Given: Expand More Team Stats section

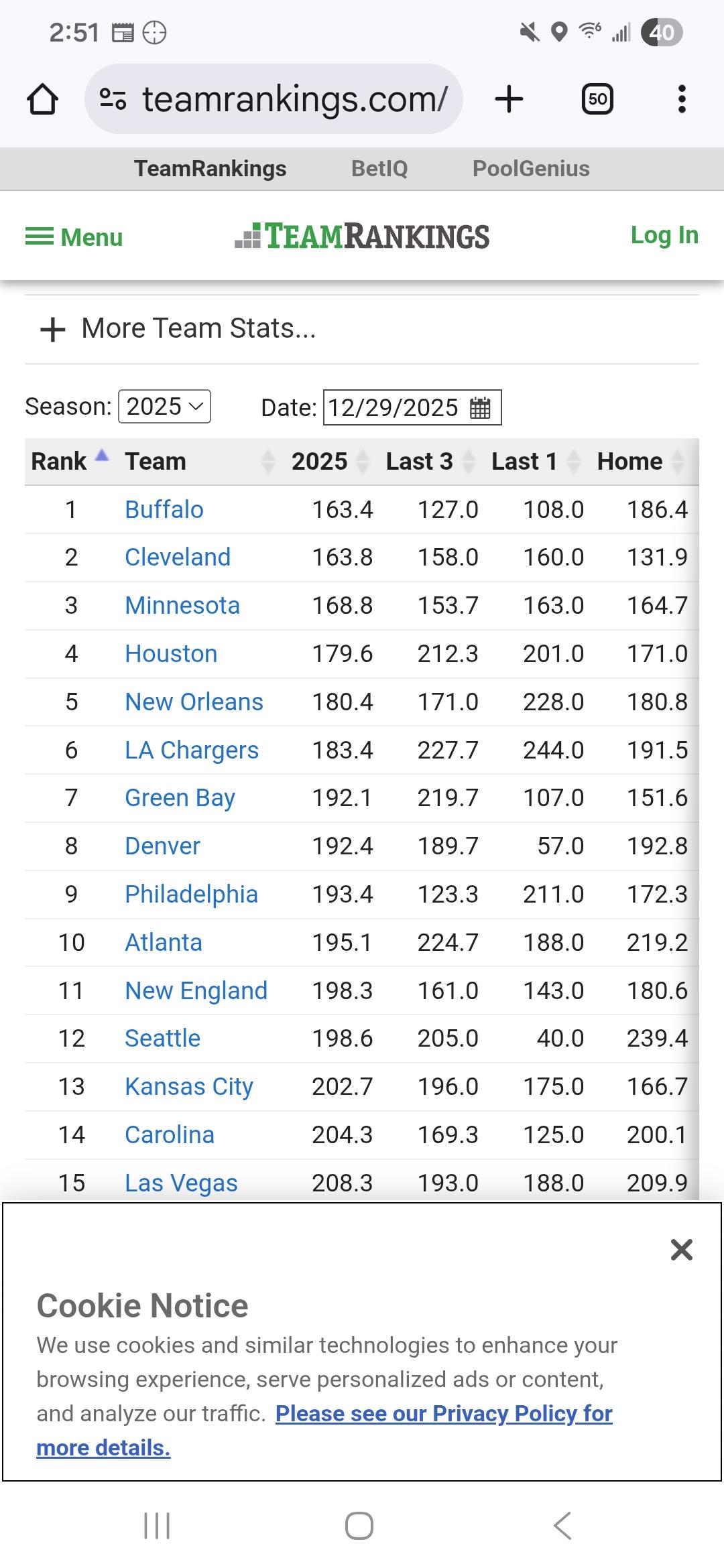Looking at the screenshot, I should (178, 329).
